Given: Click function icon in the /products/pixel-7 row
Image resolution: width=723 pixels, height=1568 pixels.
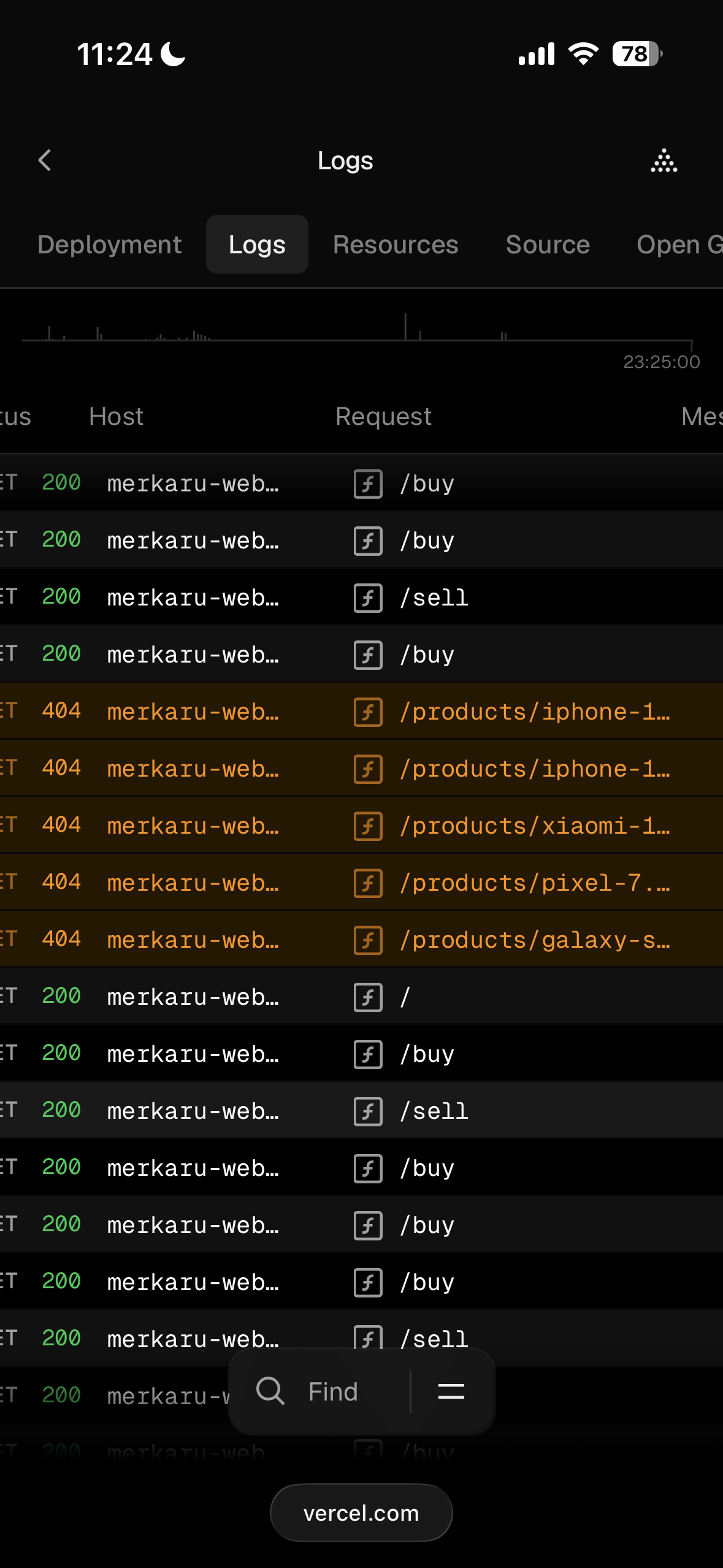Looking at the screenshot, I should click(368, 883).
